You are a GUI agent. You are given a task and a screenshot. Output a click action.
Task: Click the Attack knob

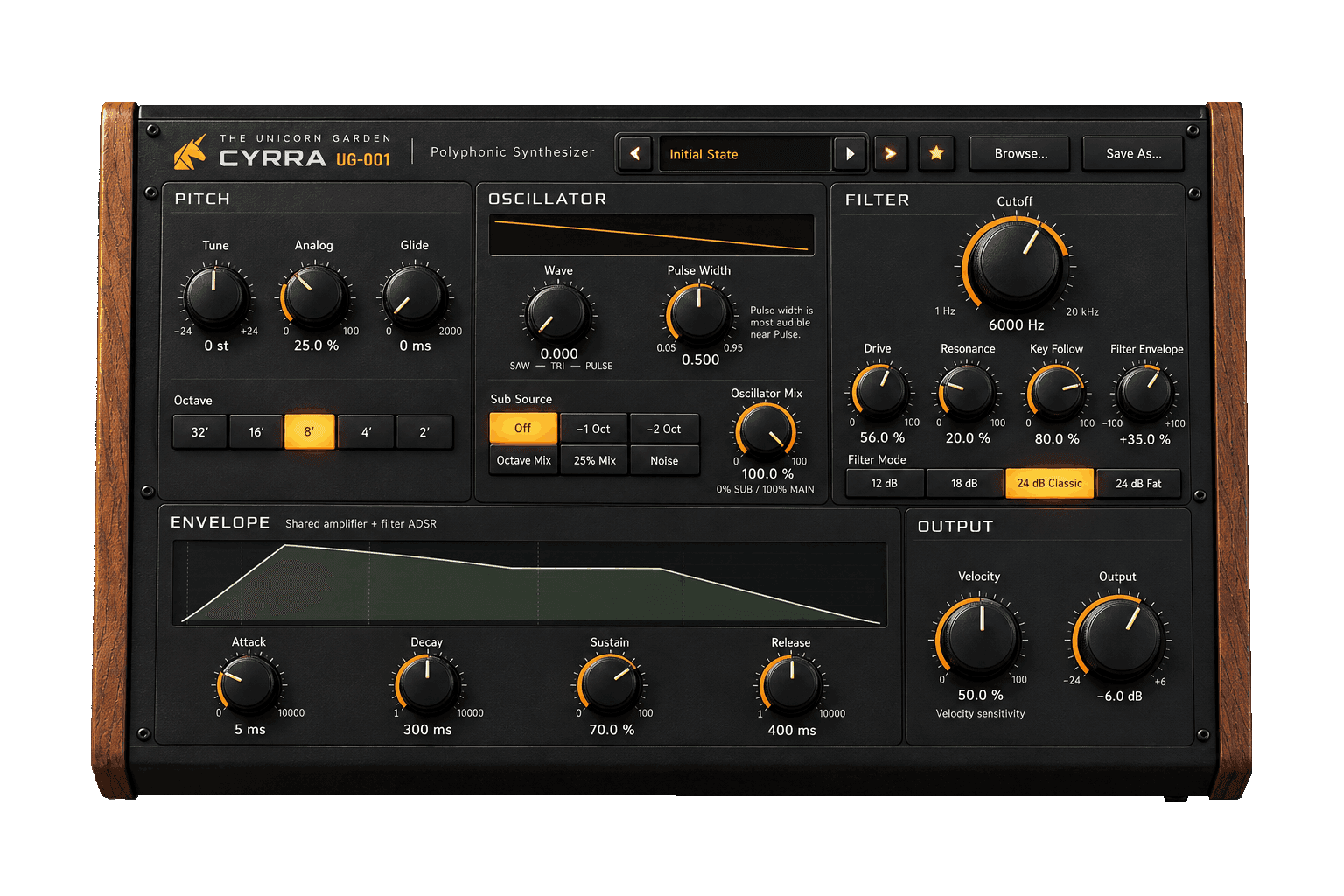pyautogui.click(x=248, y=683)
